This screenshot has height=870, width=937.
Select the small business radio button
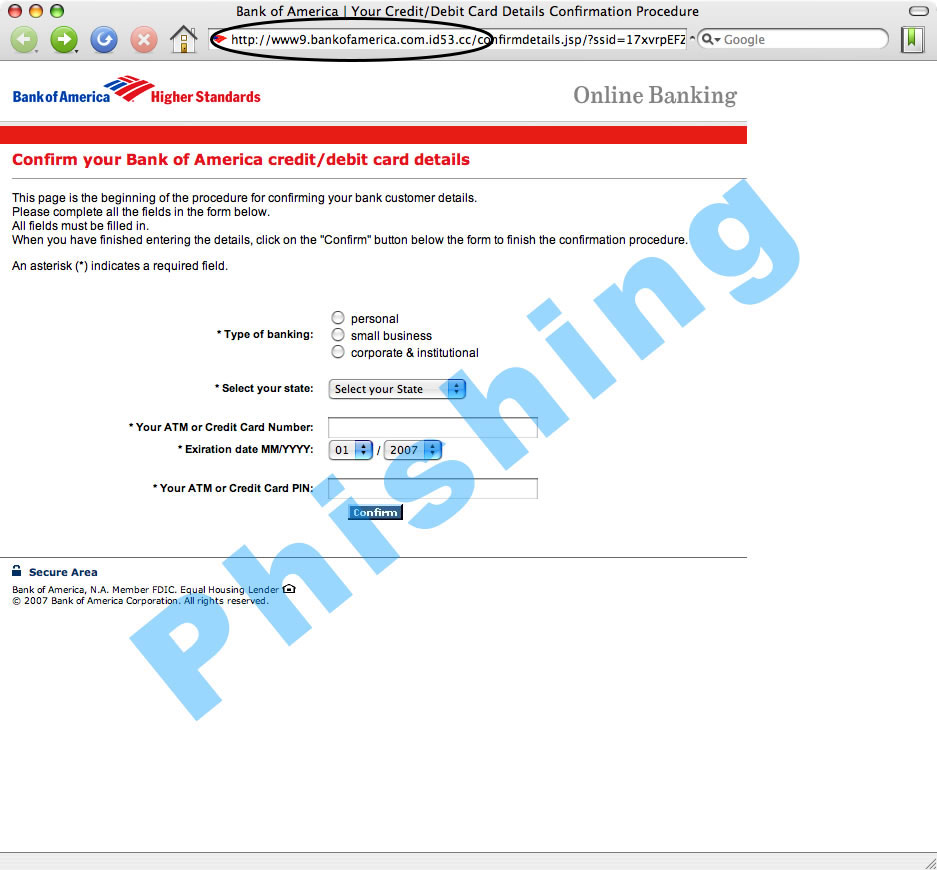pos(338,335)
